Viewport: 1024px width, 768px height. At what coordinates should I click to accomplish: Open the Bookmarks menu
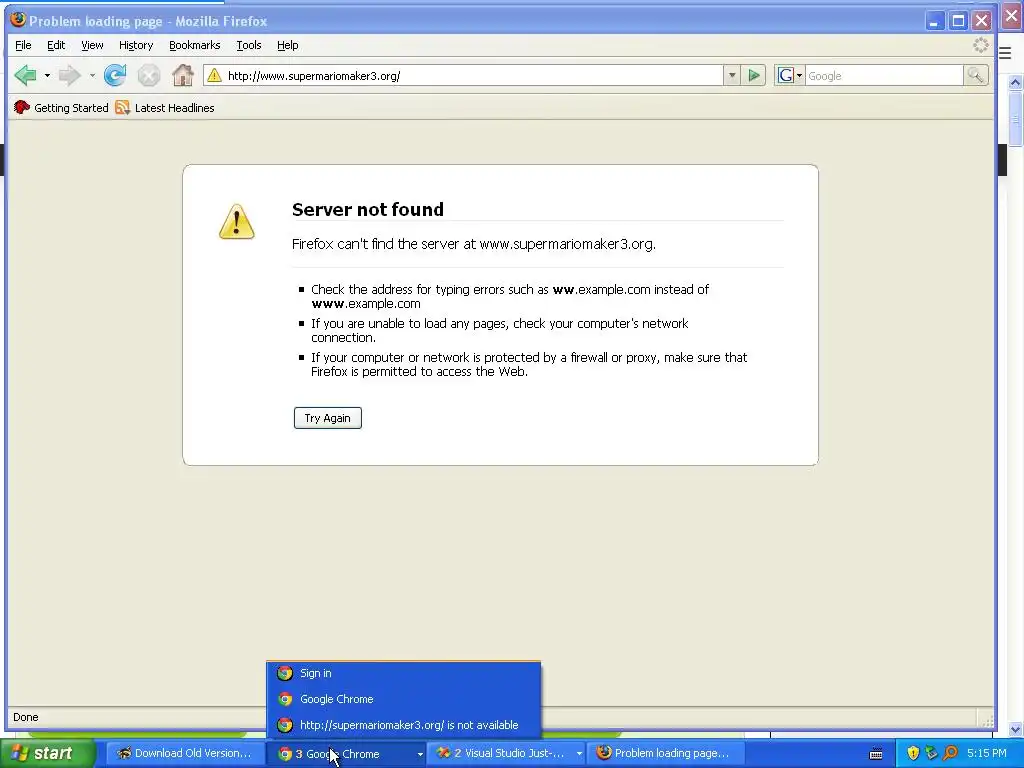pyautogui.click(x=195, y=45)
